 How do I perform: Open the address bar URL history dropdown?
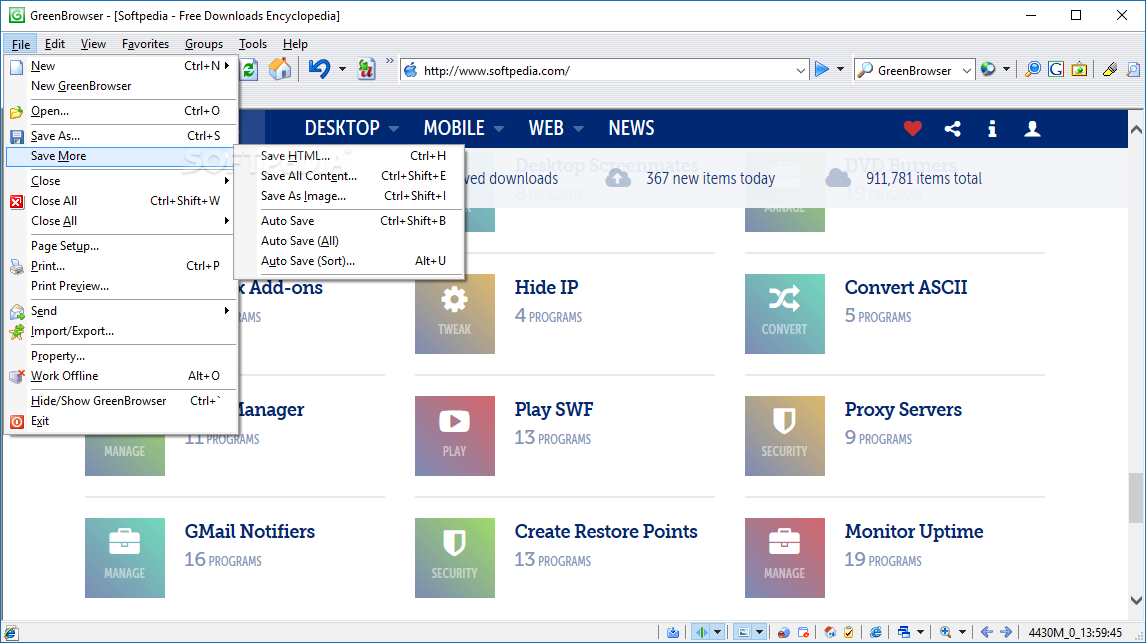(800, 70)
